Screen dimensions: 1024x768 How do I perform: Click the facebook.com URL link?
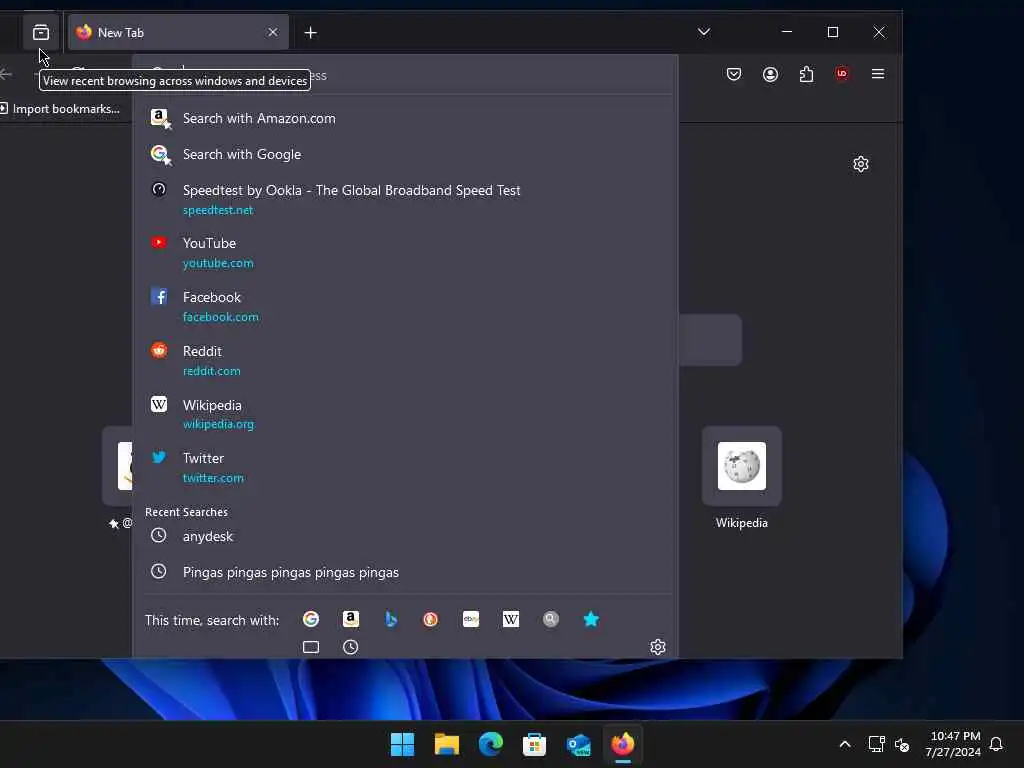pyautogui.click(x=221, y=317)
